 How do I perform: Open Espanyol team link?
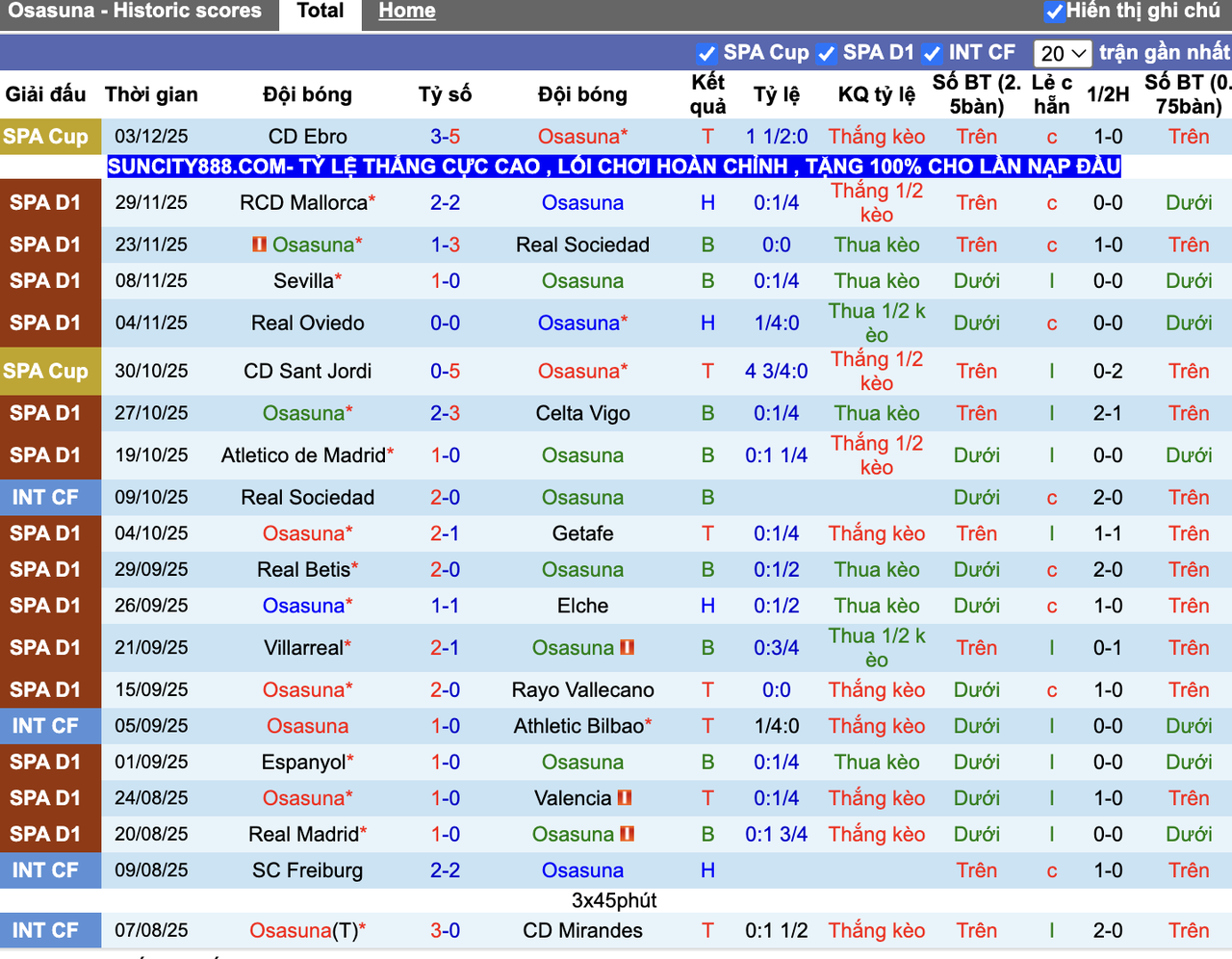click(304, 763)
